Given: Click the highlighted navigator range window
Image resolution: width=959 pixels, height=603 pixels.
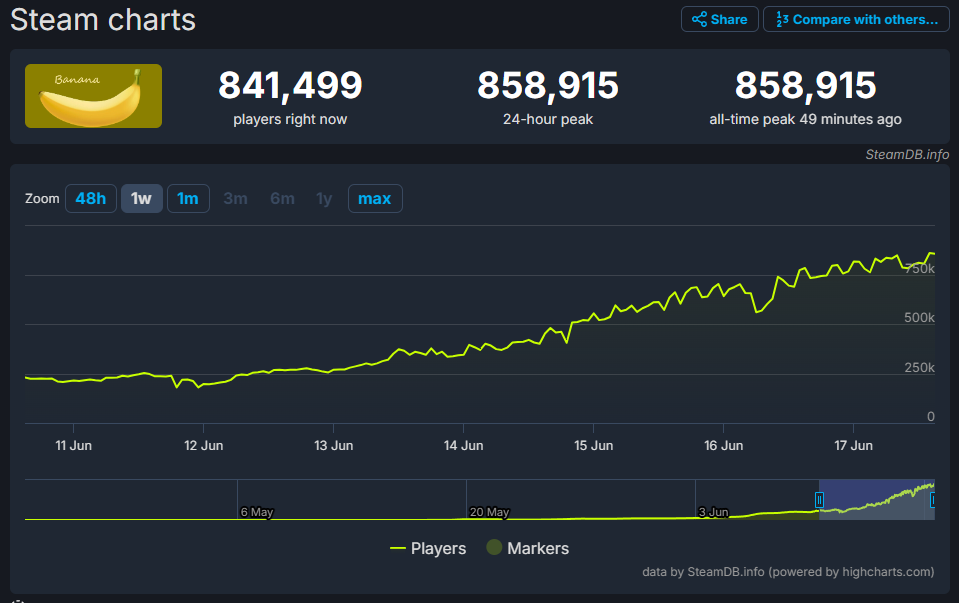Looking at the screenshot, I should pos(876,500).
